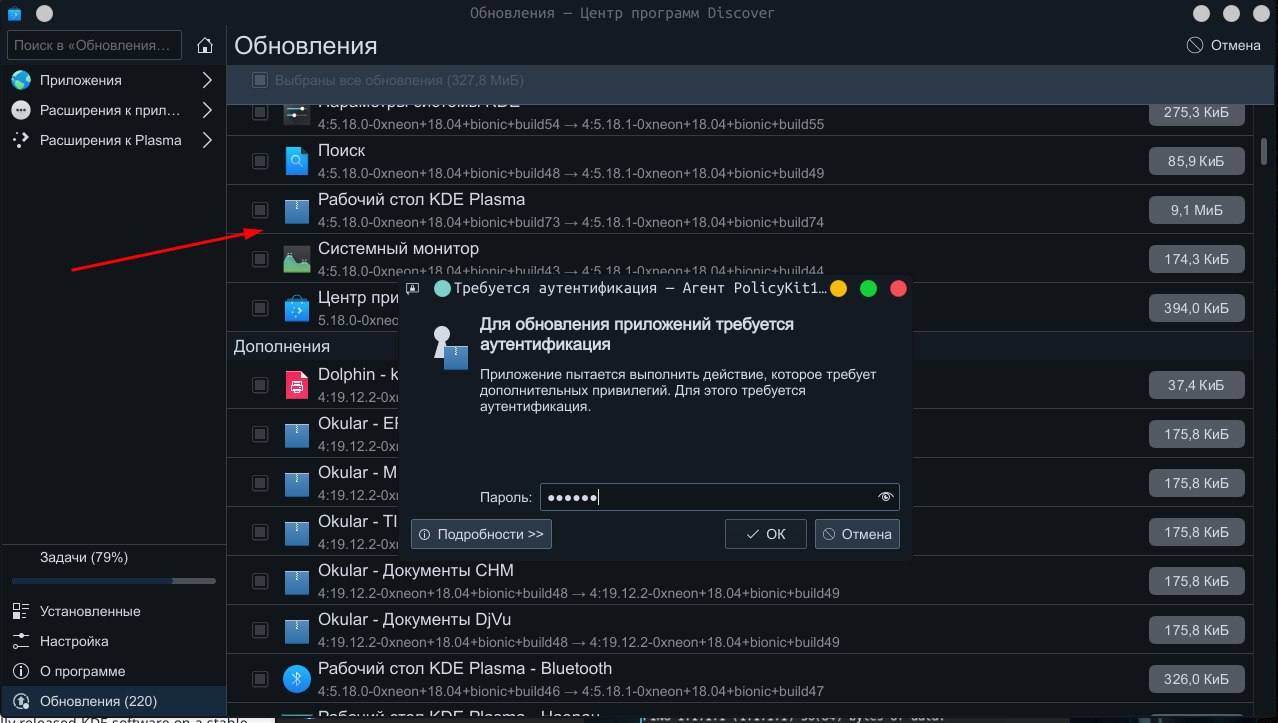Click the System monitor package icon
This screenshot has height=723, width=1278.
click(x=297, y=259)
